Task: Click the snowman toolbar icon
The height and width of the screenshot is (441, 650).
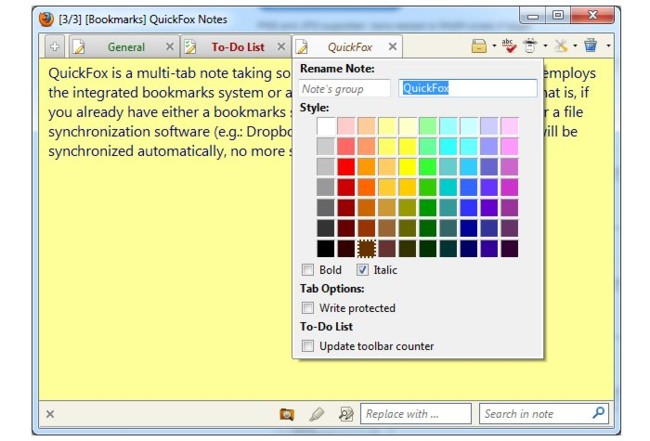Action: pos(530,46)
